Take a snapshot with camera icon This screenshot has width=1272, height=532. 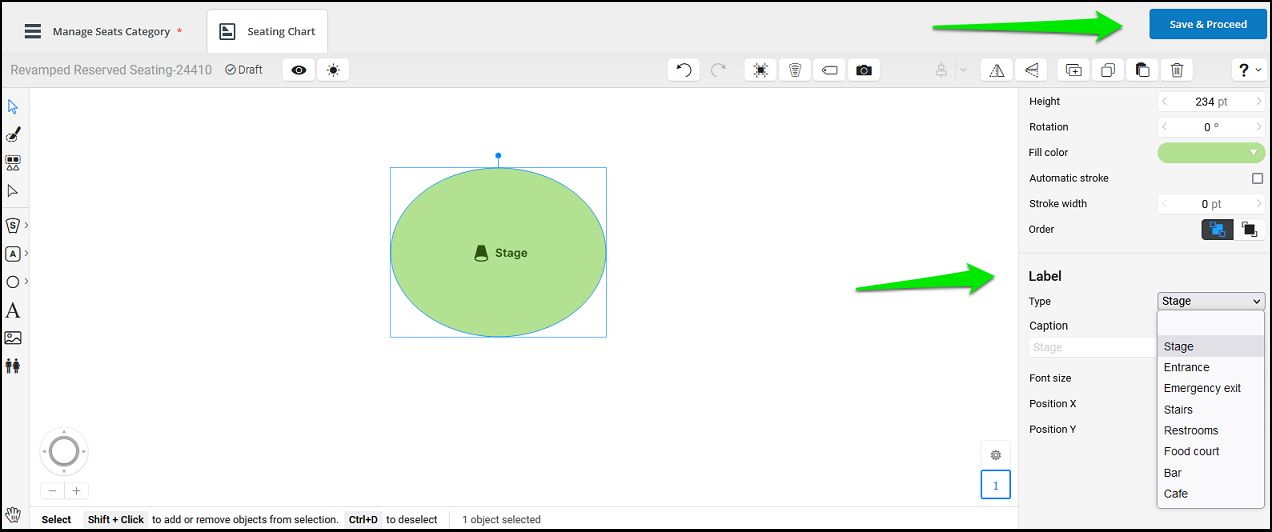point(864,70)
